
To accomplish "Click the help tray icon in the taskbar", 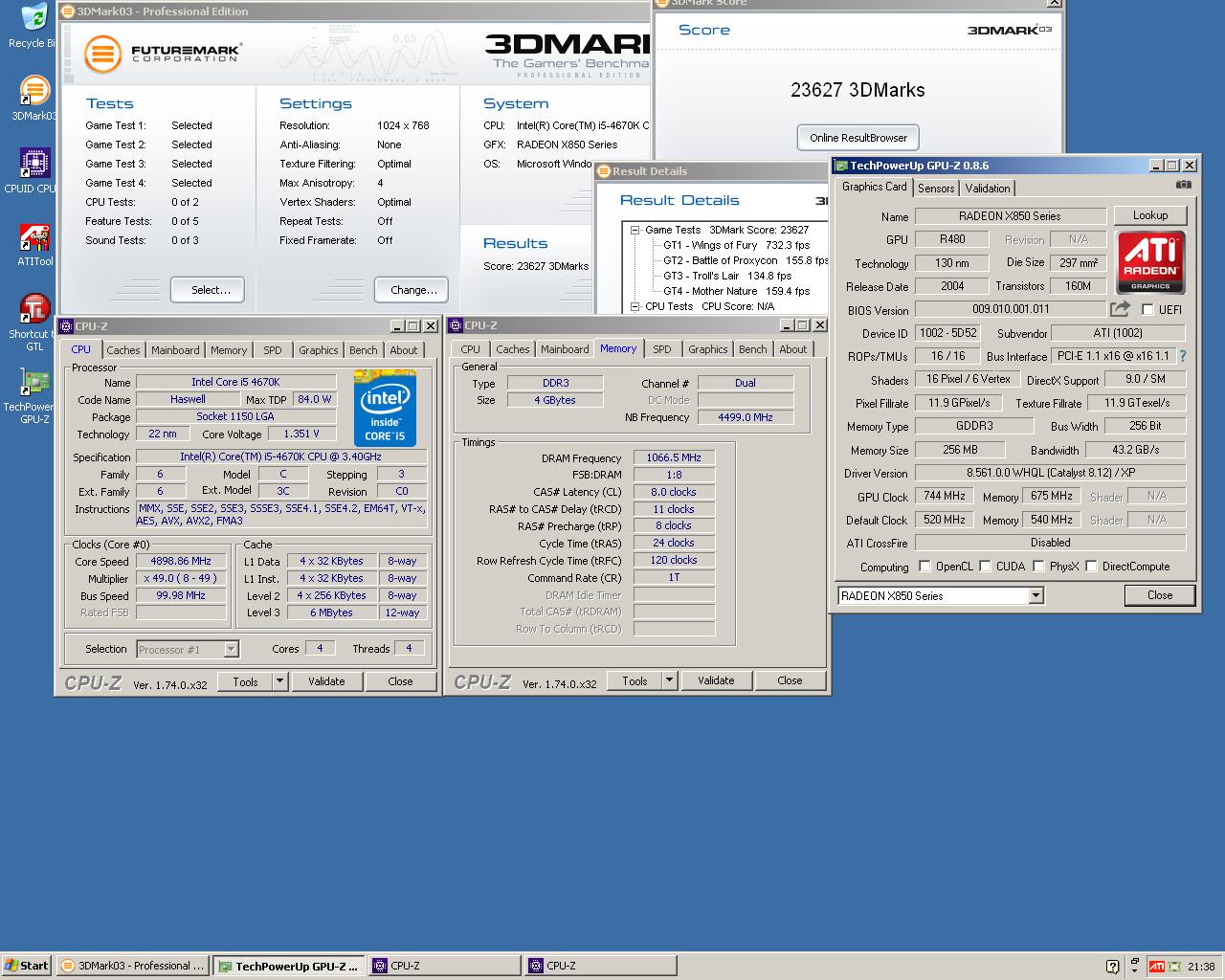I will 1112,967.
